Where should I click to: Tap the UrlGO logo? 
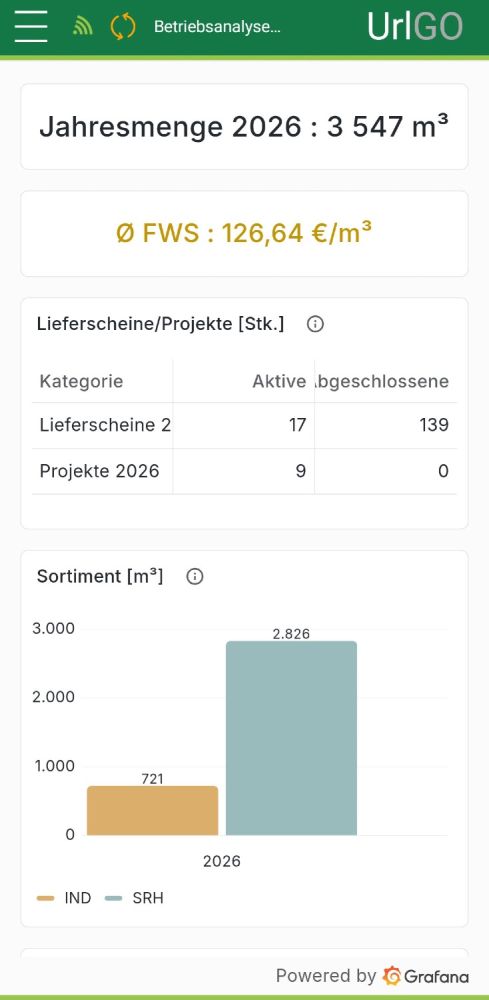click(415, 27)
